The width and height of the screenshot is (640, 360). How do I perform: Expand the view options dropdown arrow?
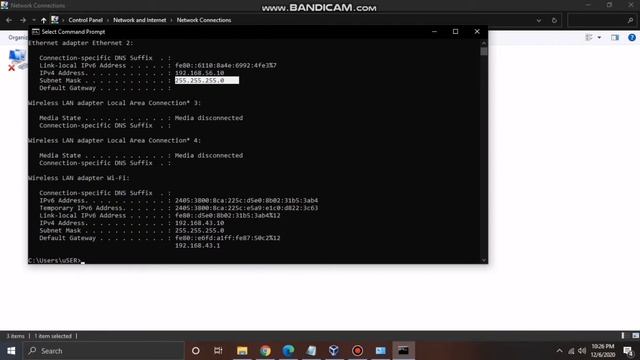[599, 37]
